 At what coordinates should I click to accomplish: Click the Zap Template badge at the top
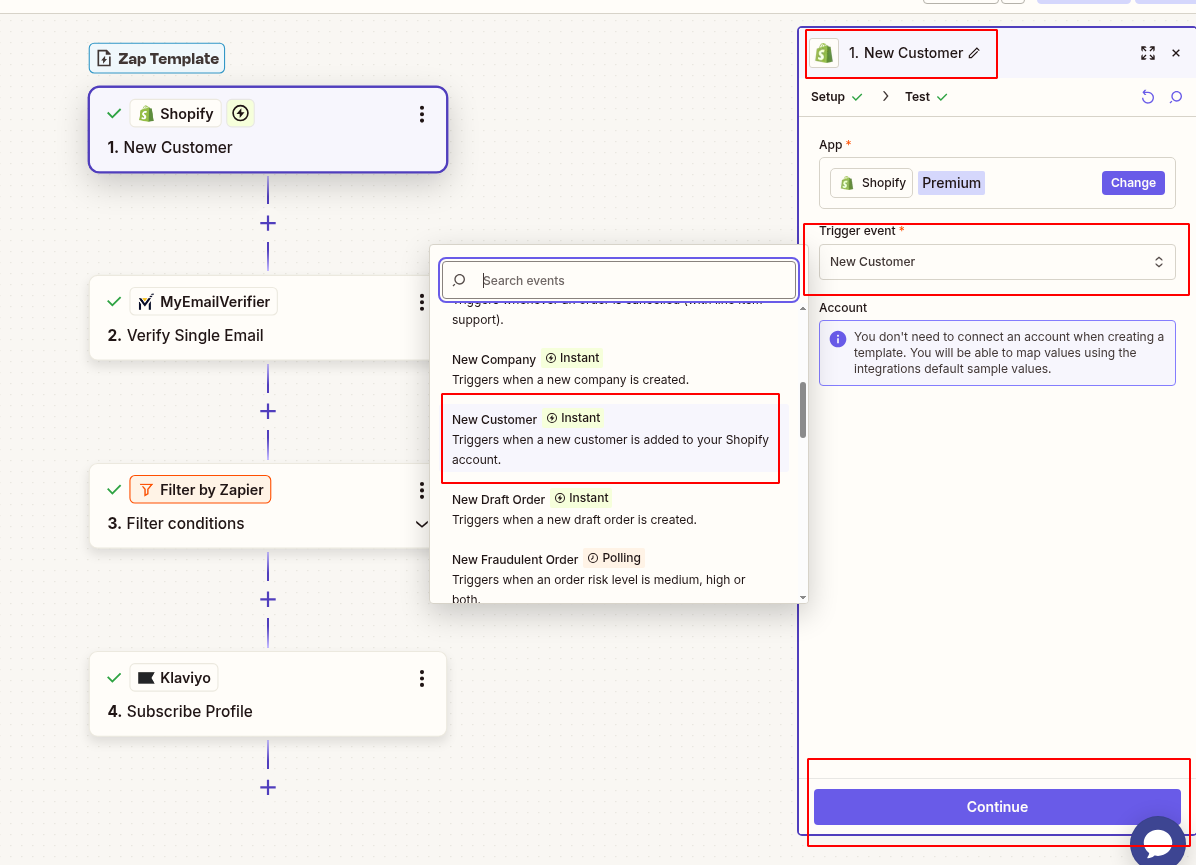point(156,58)
